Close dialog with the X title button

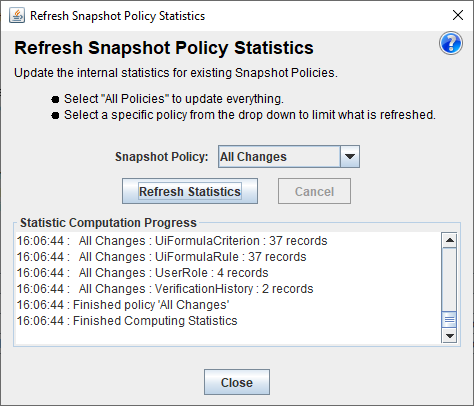tap(458, 15)
